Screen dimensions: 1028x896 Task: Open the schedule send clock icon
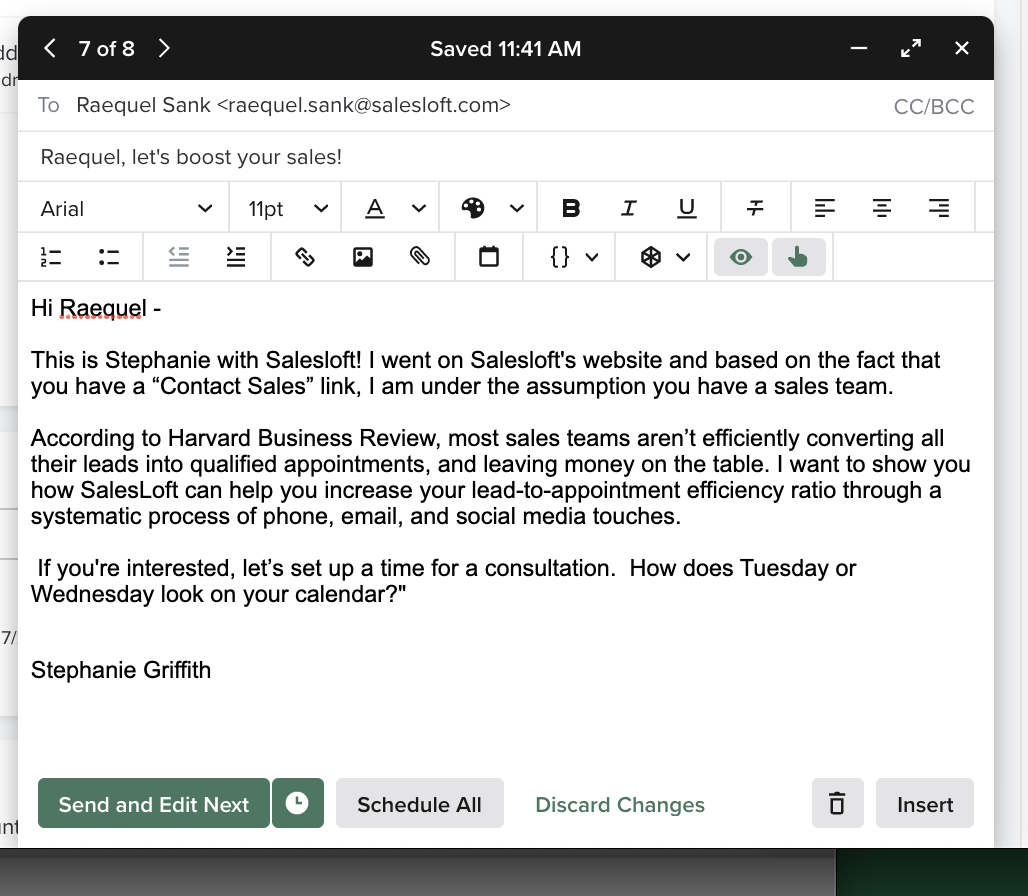[x=298, y=804]
